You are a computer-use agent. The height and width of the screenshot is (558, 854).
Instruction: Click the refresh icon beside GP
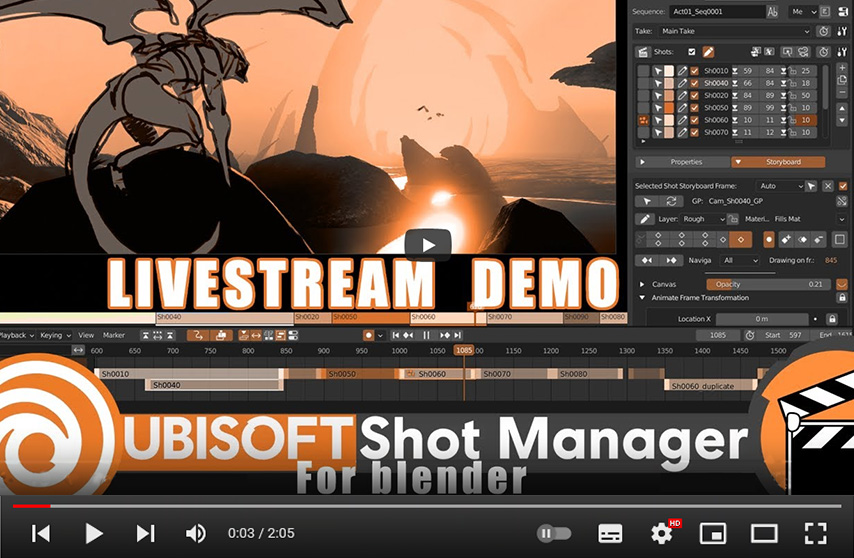click(672, 201)
